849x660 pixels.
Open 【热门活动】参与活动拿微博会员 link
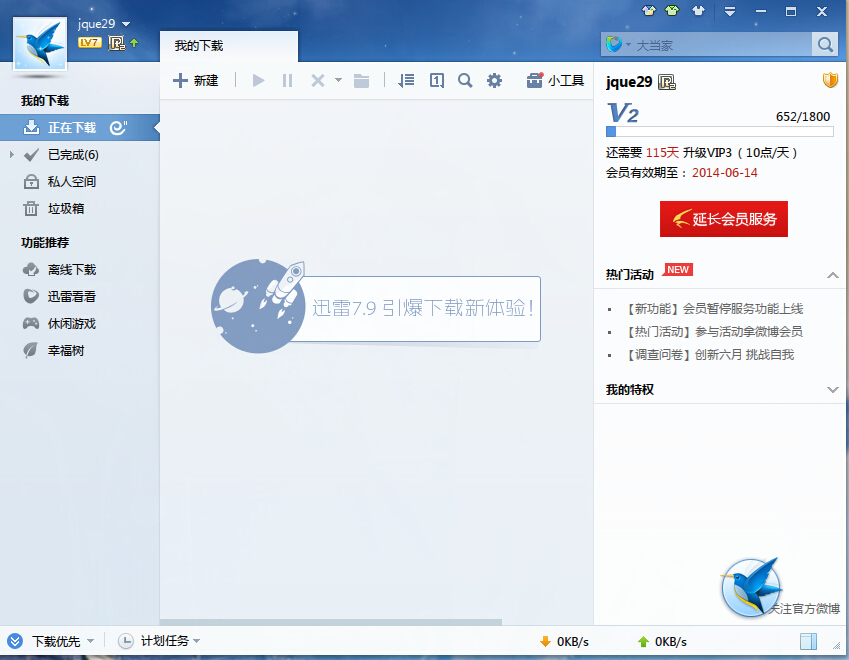(x=714, y=331)
